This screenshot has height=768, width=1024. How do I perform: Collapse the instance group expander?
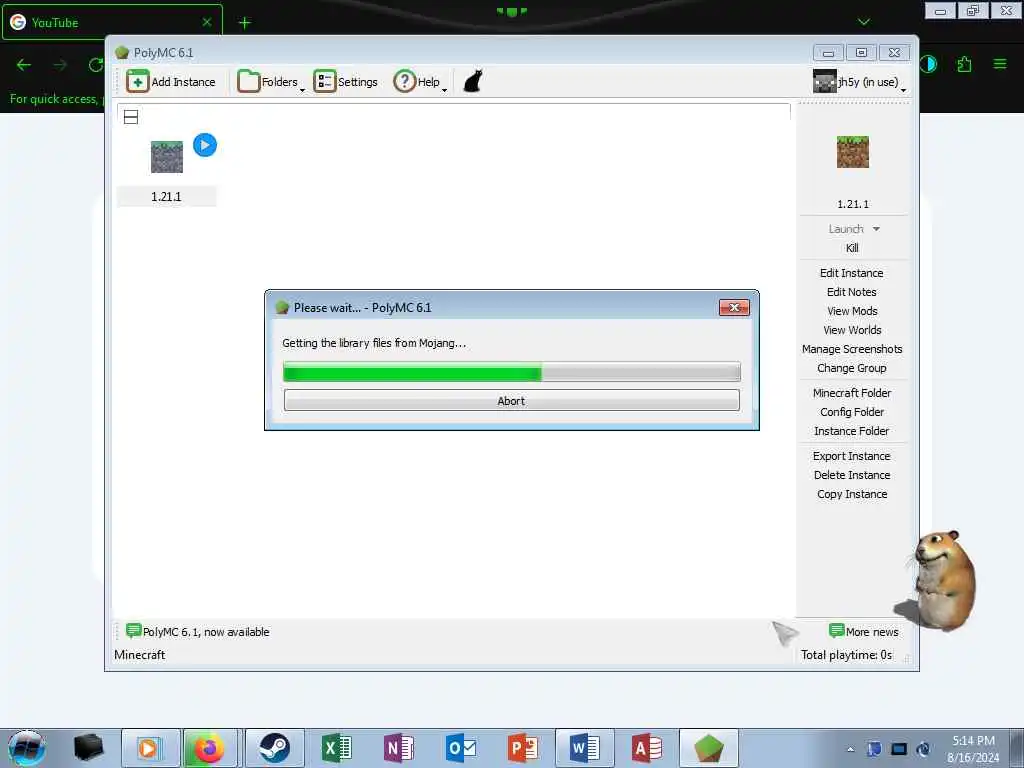(131, 118)
